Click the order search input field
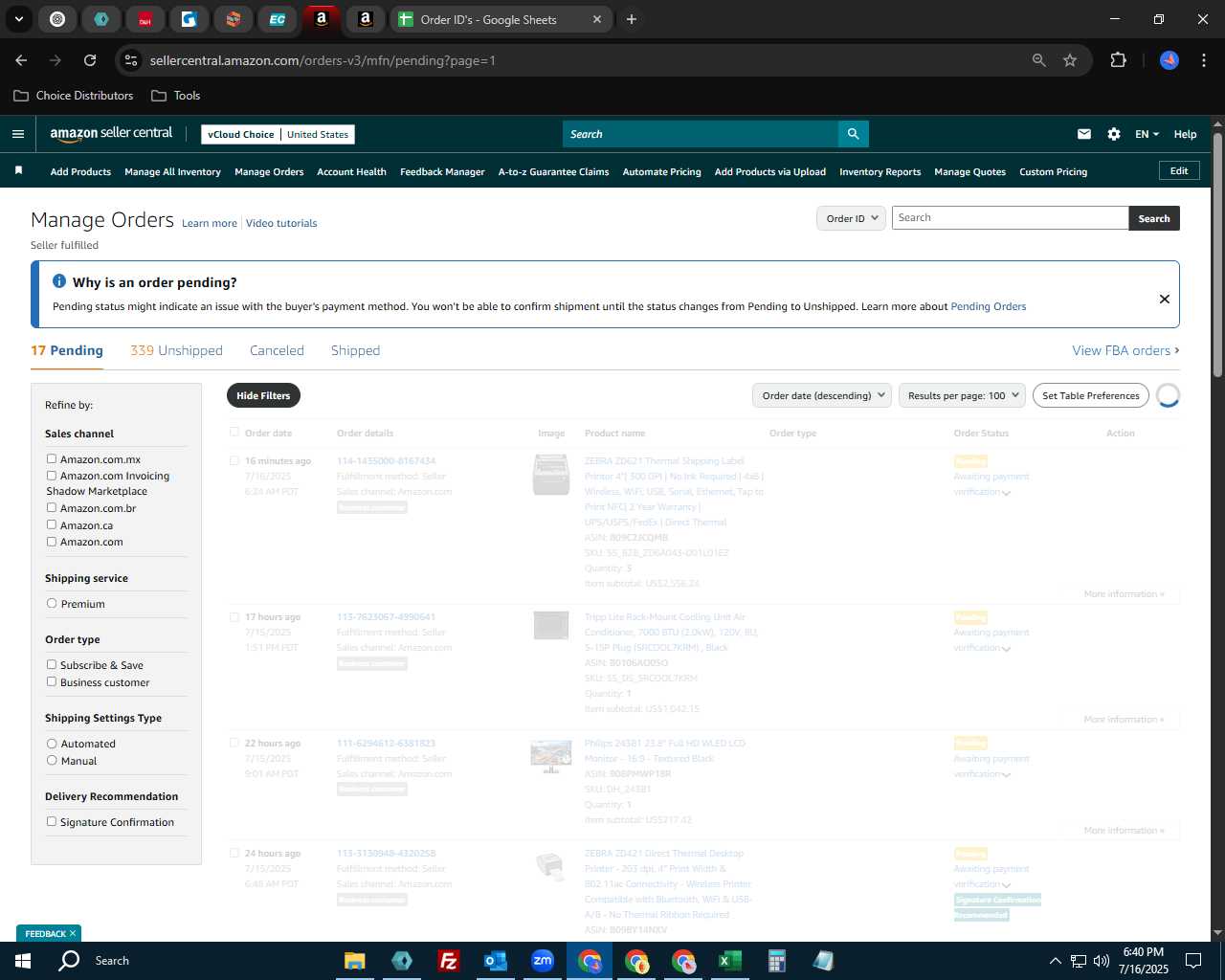 (x=1010, y=218)
